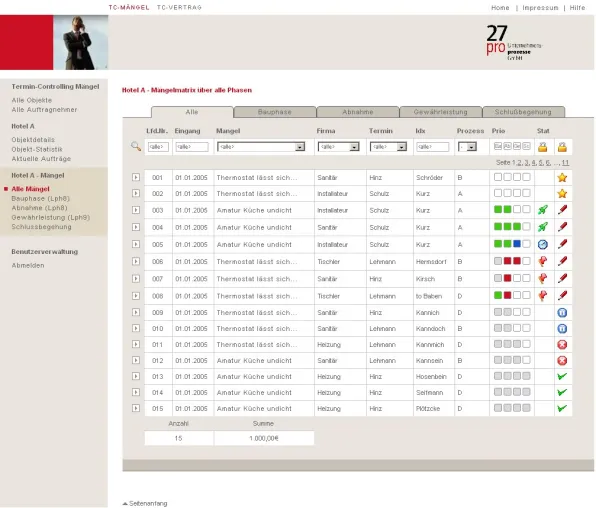Click the green checkmark icon in row 013
Image resolution: width=596 pixels, height=508 pixels.
coord(562,376)
